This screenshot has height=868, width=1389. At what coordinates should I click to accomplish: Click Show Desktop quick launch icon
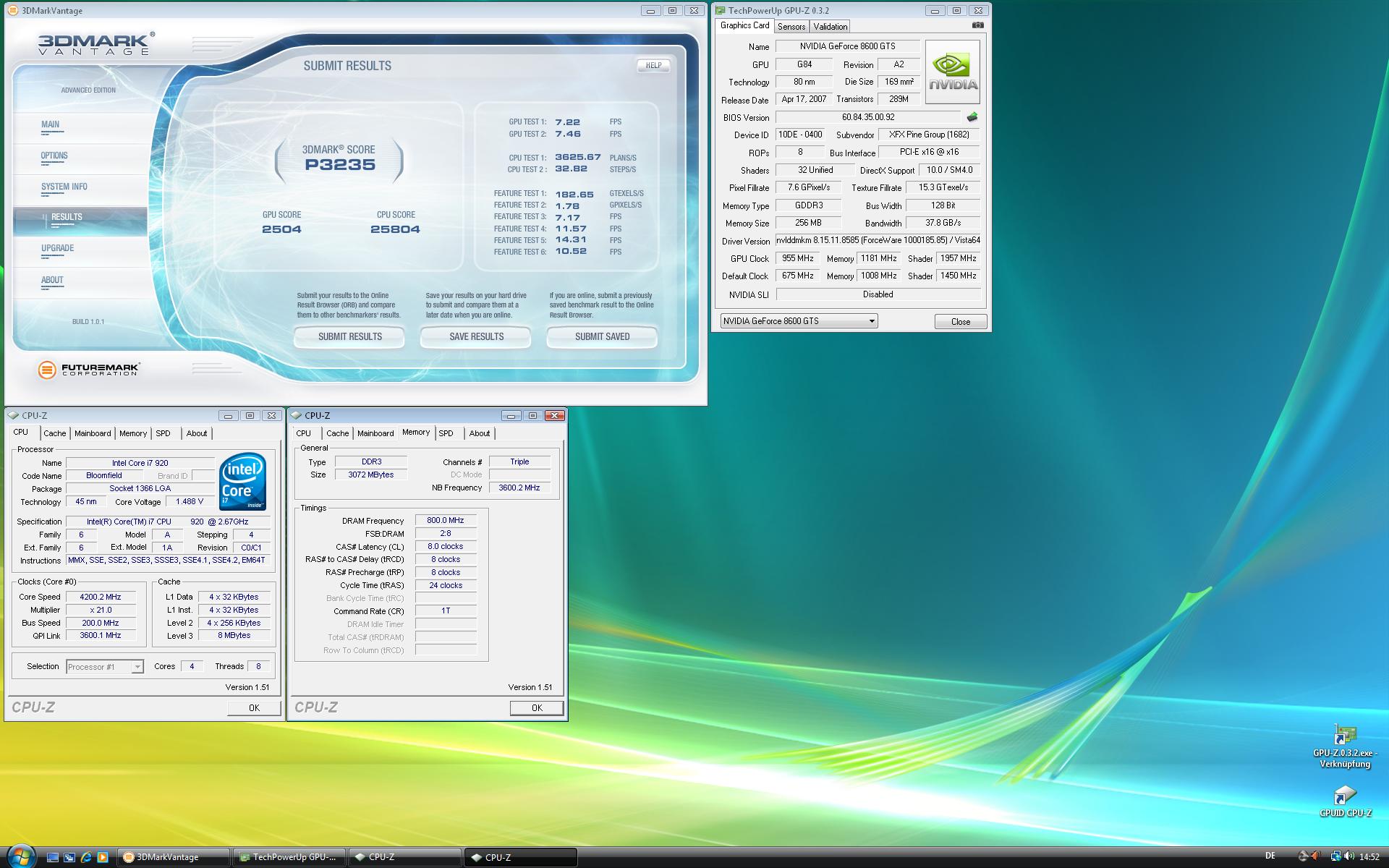click(x=53, y=857)
